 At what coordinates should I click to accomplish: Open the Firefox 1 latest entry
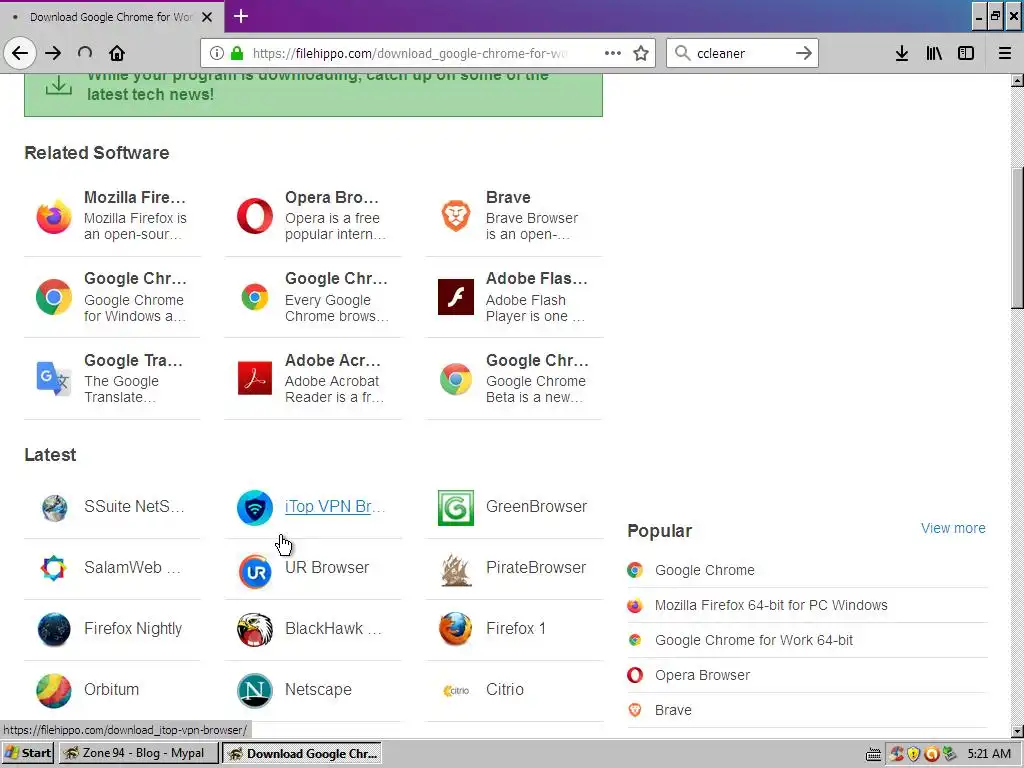(514, 628)
